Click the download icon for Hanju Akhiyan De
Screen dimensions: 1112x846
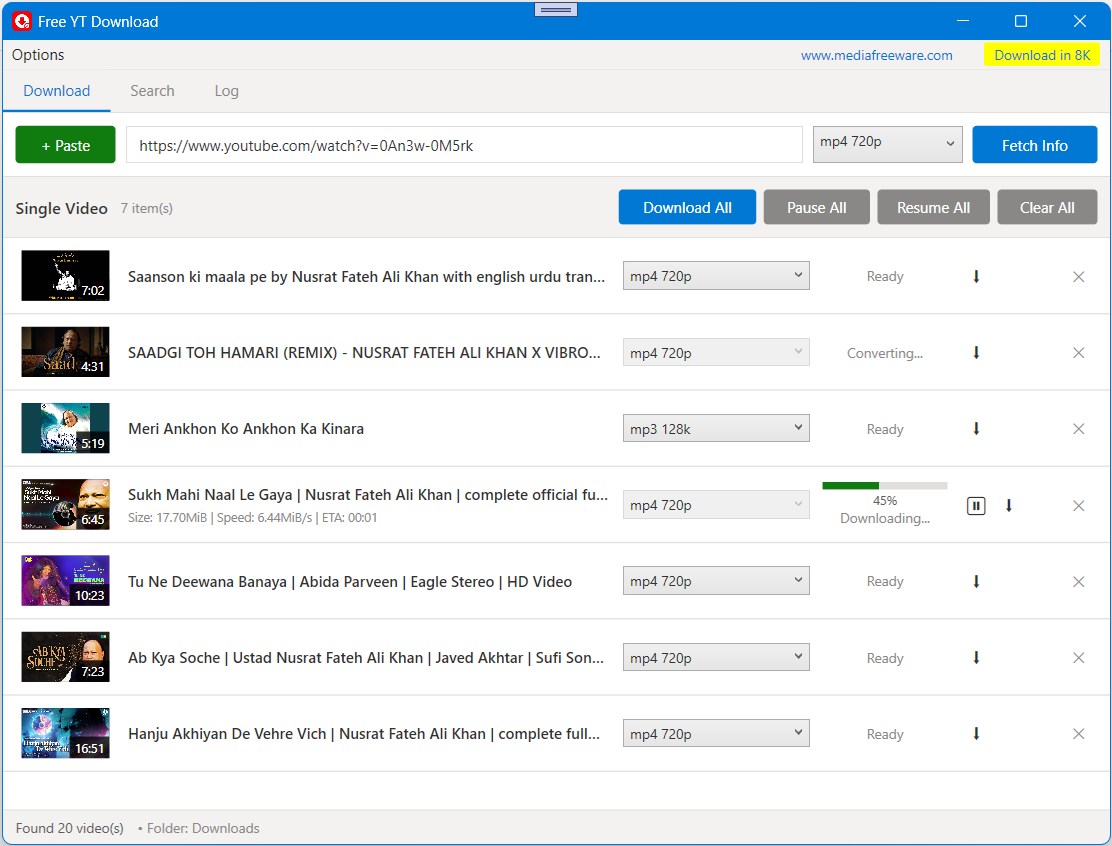(975, 733)
